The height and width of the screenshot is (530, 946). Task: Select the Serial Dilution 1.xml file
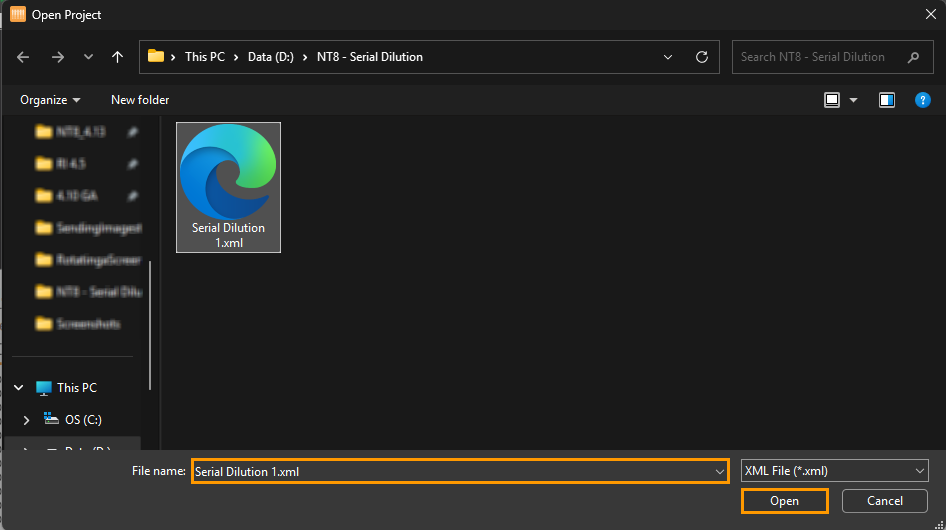click(x=228, y=187)
